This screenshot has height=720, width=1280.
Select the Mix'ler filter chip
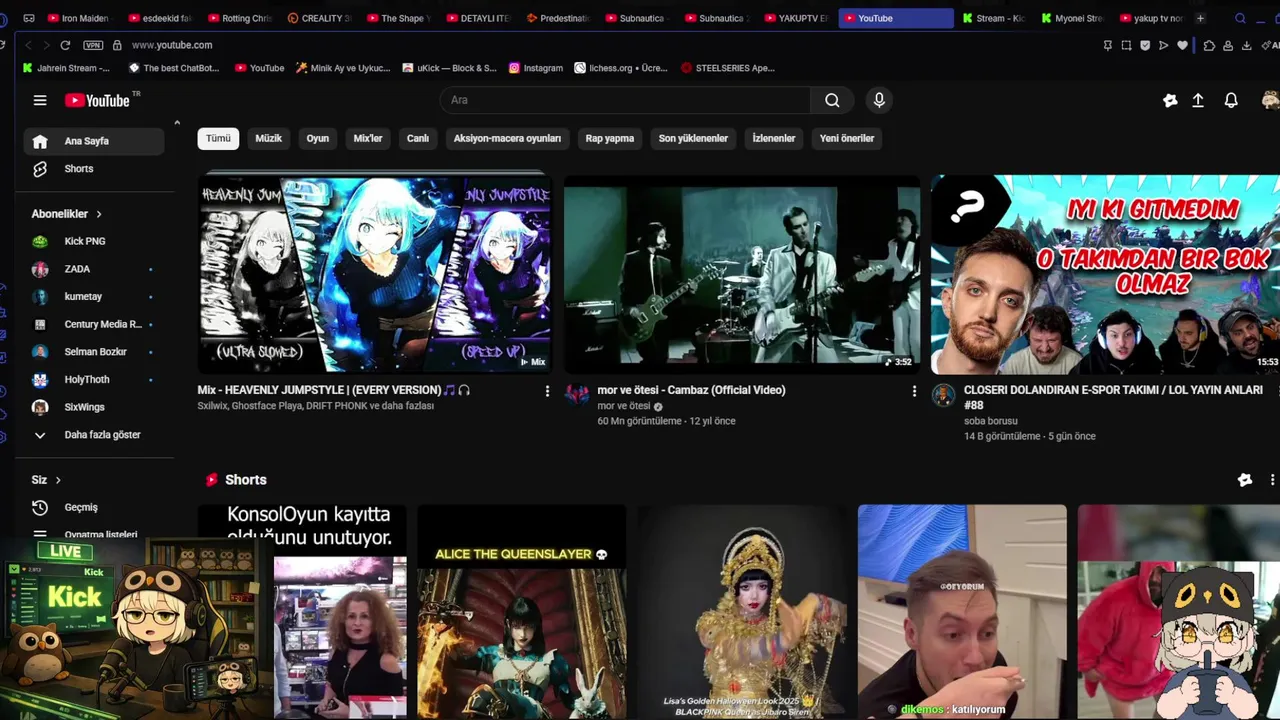pos(368,138)
